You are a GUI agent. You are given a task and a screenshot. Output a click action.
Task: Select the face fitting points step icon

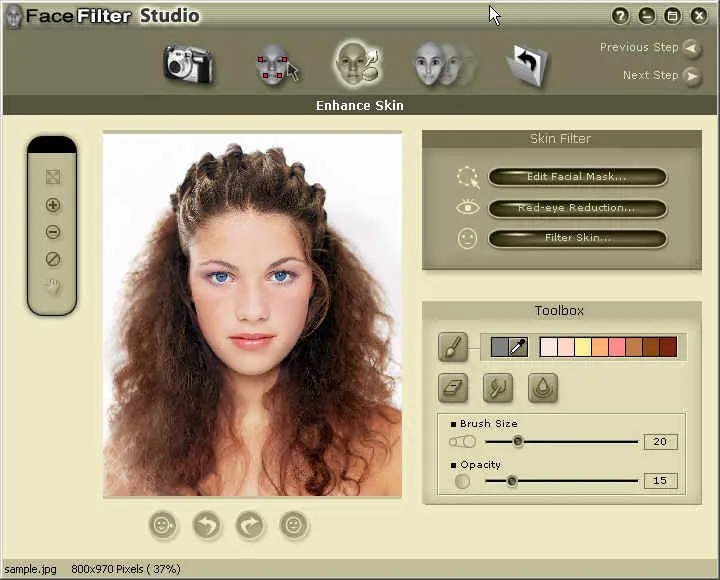tap(274, 65)
